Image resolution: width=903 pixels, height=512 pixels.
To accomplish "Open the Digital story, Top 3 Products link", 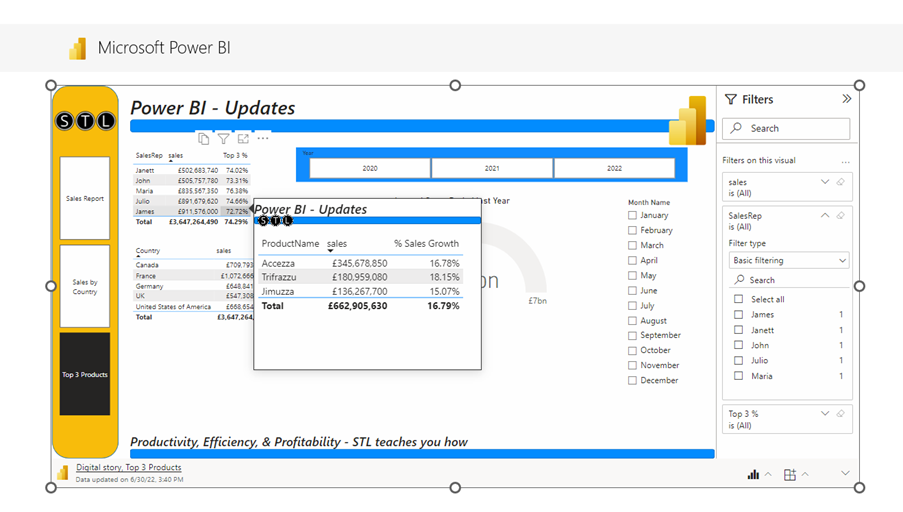I will click(128, 468).
